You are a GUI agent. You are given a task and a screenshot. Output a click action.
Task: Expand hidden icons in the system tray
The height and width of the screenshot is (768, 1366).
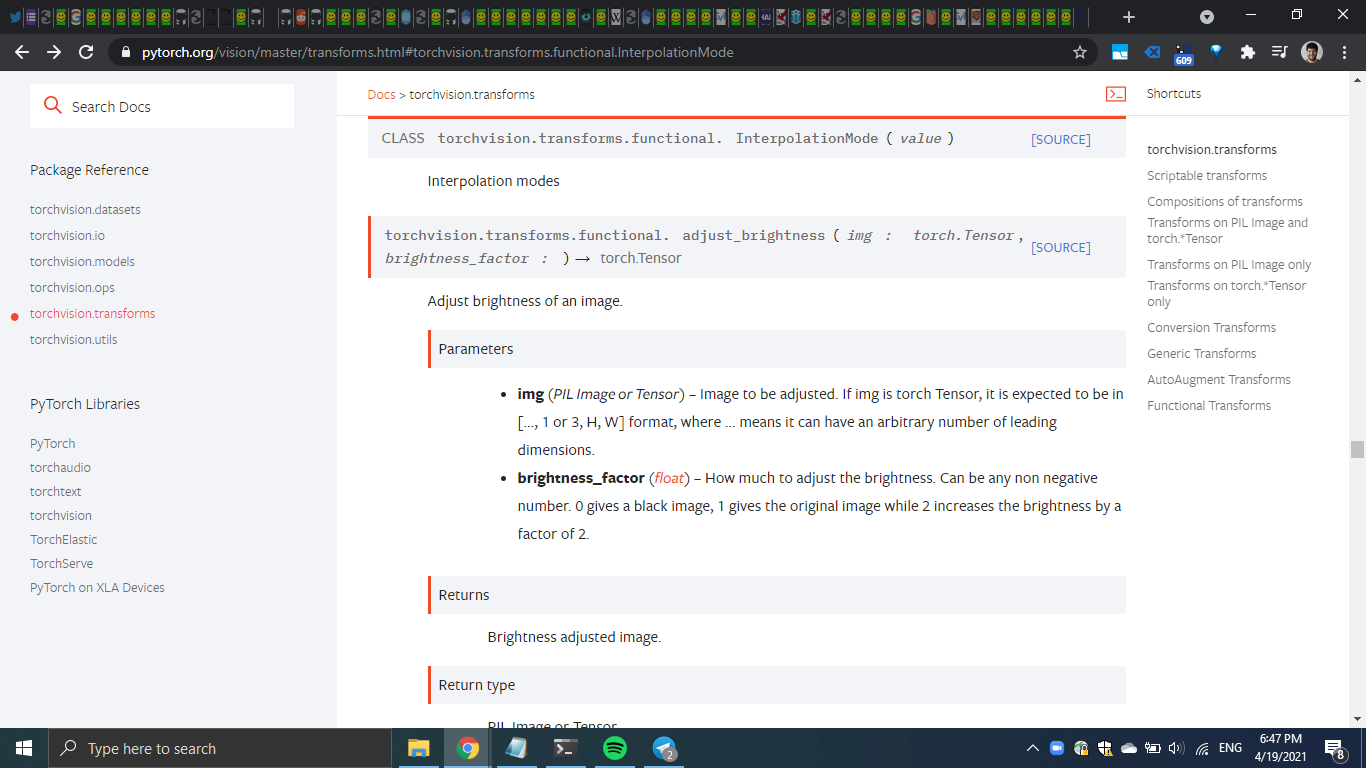click(1032, 747)
